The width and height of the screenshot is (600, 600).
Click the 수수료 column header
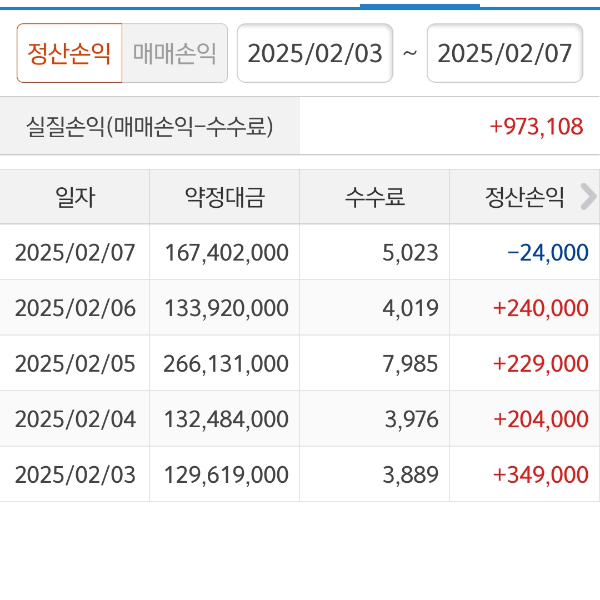tap(374, 197)
